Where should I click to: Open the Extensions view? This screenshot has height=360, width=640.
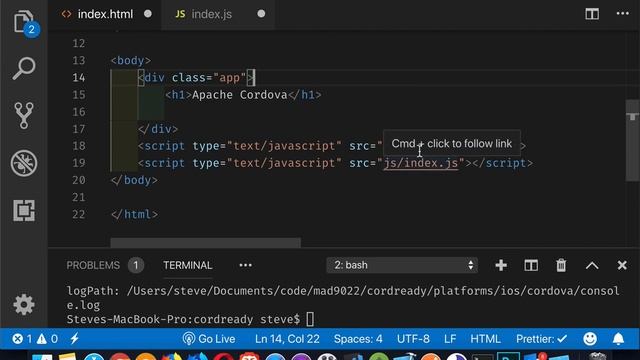click(x=24, y=211)
